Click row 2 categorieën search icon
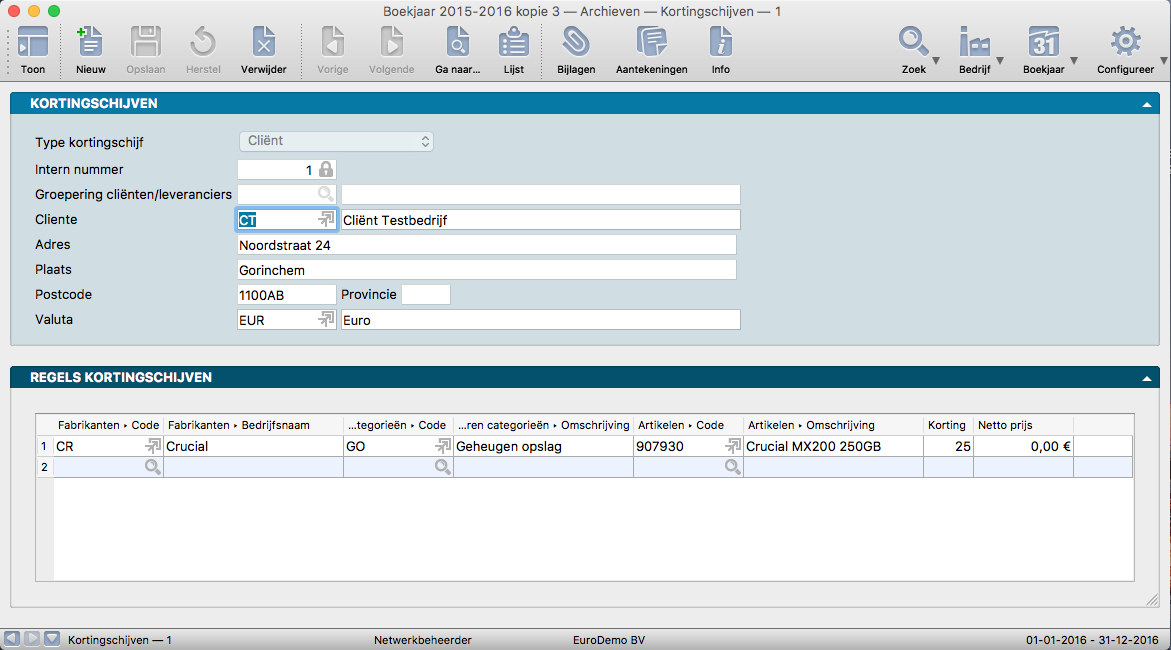Image resolution: width=1171 pixels, height=650 pixels. pyautogui.click(x=442, y=467)
